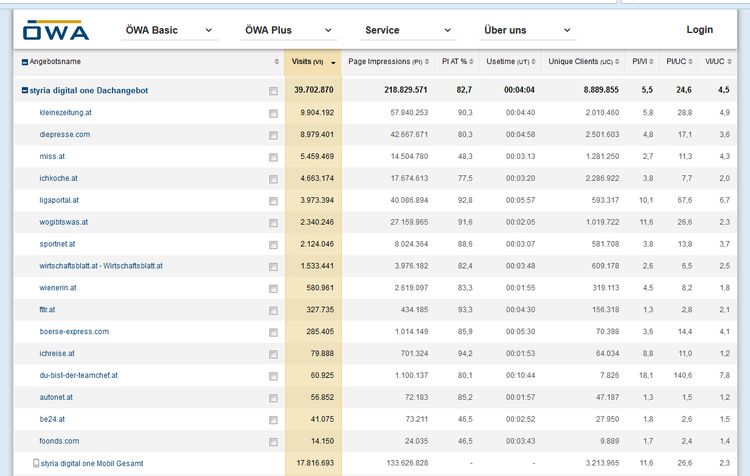Open styria digital one Mobil Gesamt link
This screenshot has height=476, width=750.
(x=92, y=463)
